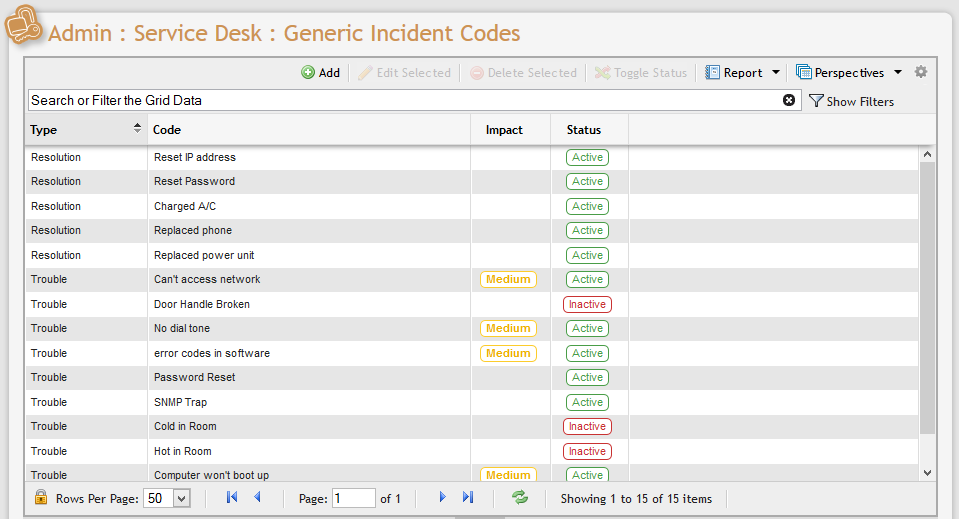Click the Page number input field

tap(353, 498)
